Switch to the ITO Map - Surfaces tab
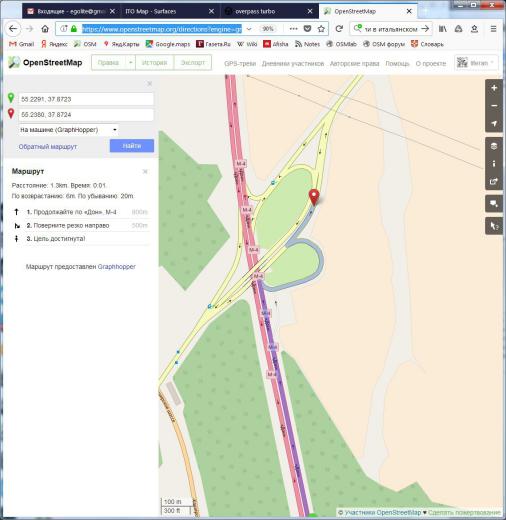 pyautogui.click(x=169, y=11)
